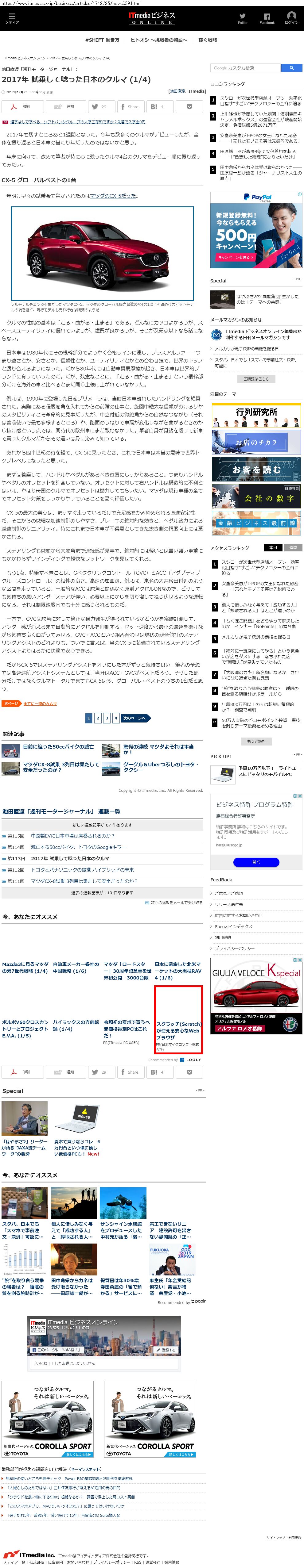Open ご意見／ご感想 feedback link
Image resolution: width=304 pixels, height=1568 pixels.
coord(228,893)
